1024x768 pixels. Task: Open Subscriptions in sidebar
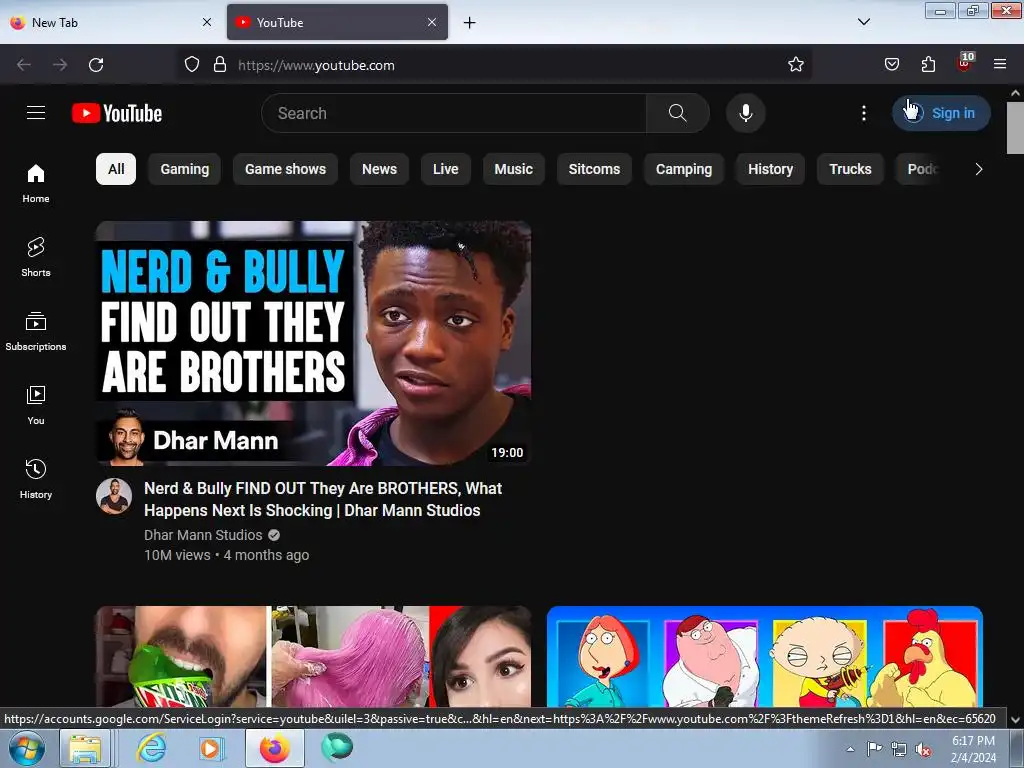click(36, 331)
